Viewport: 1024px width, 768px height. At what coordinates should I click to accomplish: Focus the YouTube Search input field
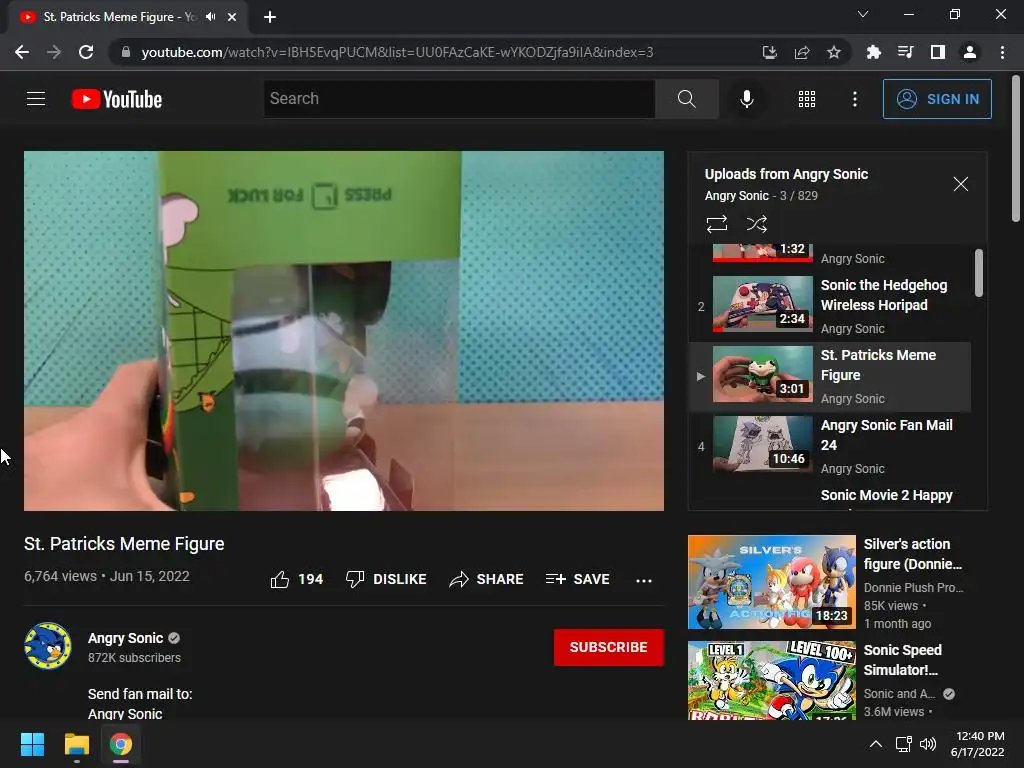(x=459, y=99)
